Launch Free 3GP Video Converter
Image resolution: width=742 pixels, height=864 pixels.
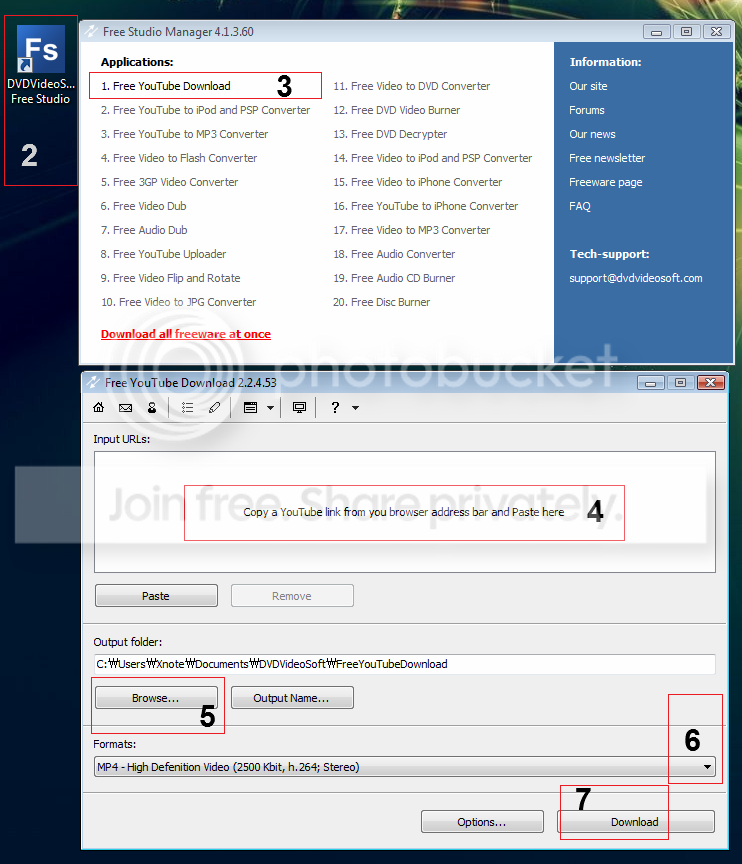coord(170,182)
